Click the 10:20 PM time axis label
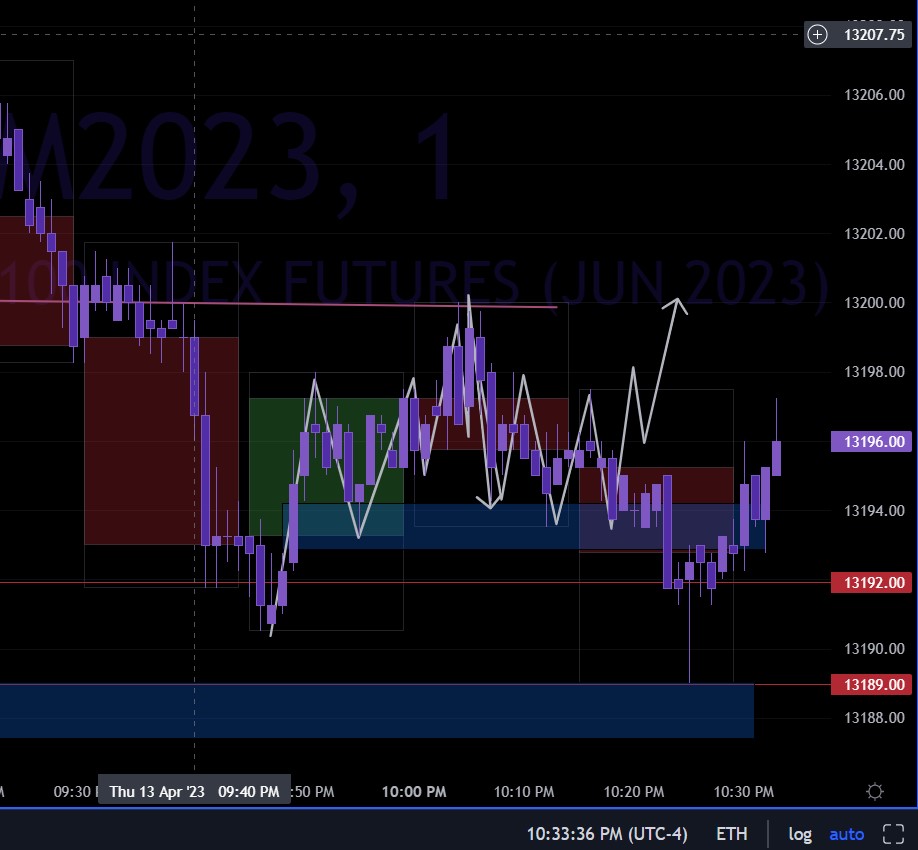This screenshot has height=850, width=918. tap(634, 792)
